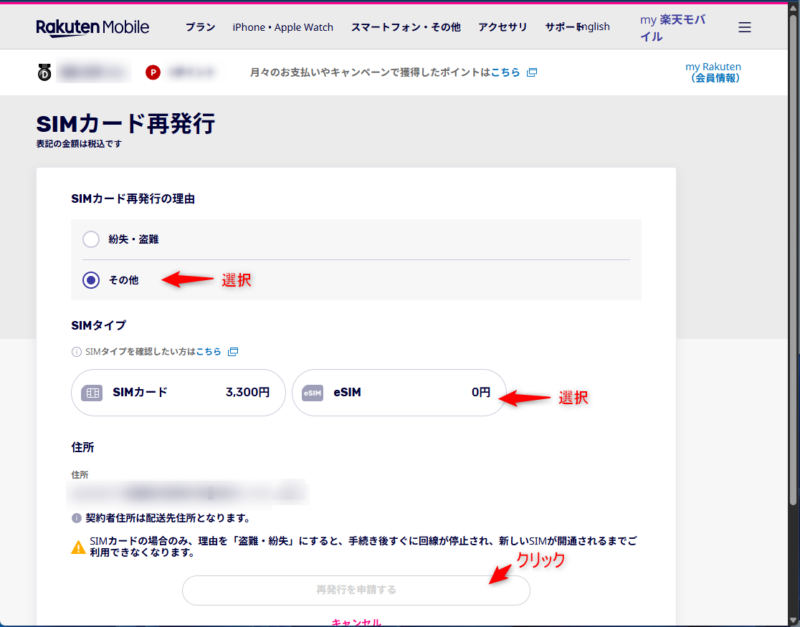Viewport: 800px width, 627px height.
Task: Open the hamburger menu icon
Action: pyautogui.click(x=744, y=28)
